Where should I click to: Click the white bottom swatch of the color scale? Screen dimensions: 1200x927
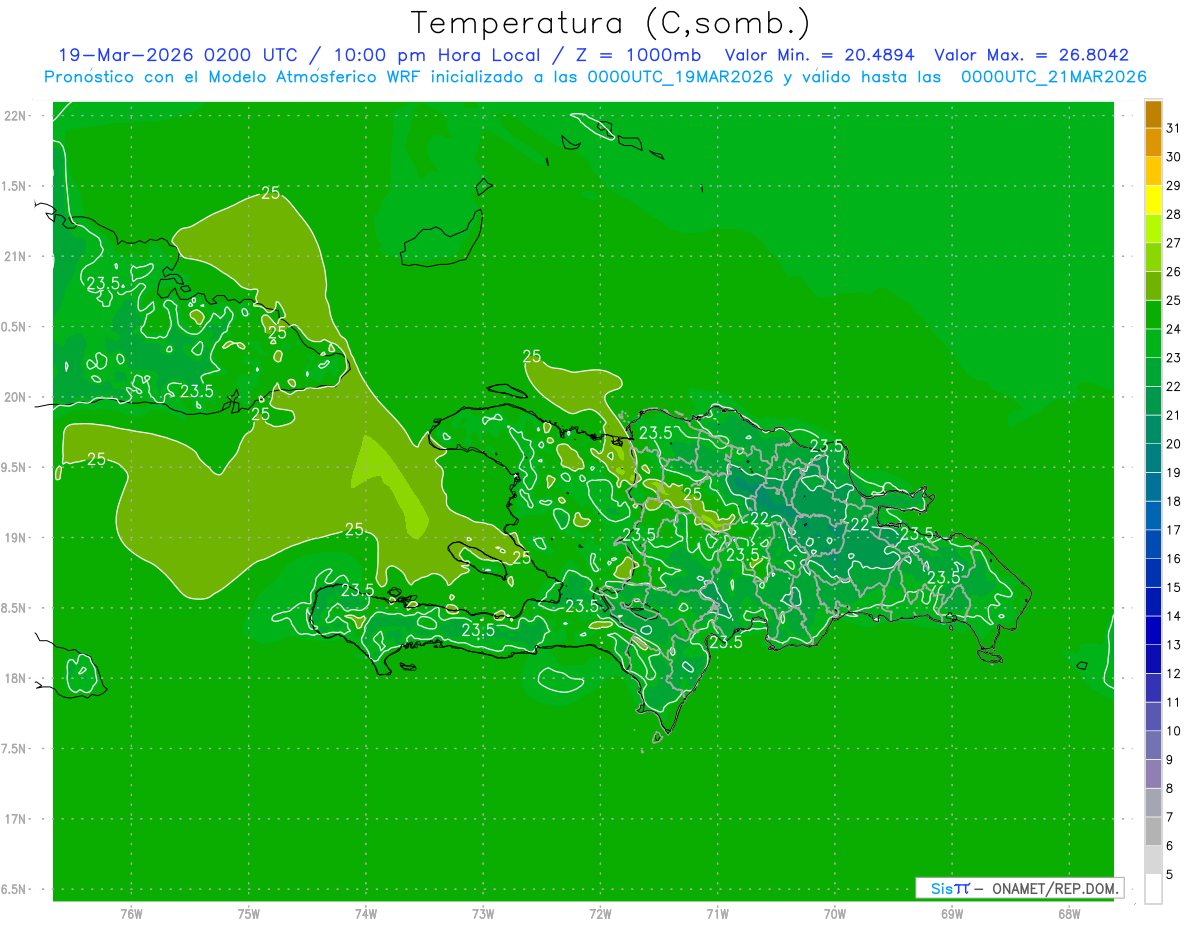[x=1153, y=889]
